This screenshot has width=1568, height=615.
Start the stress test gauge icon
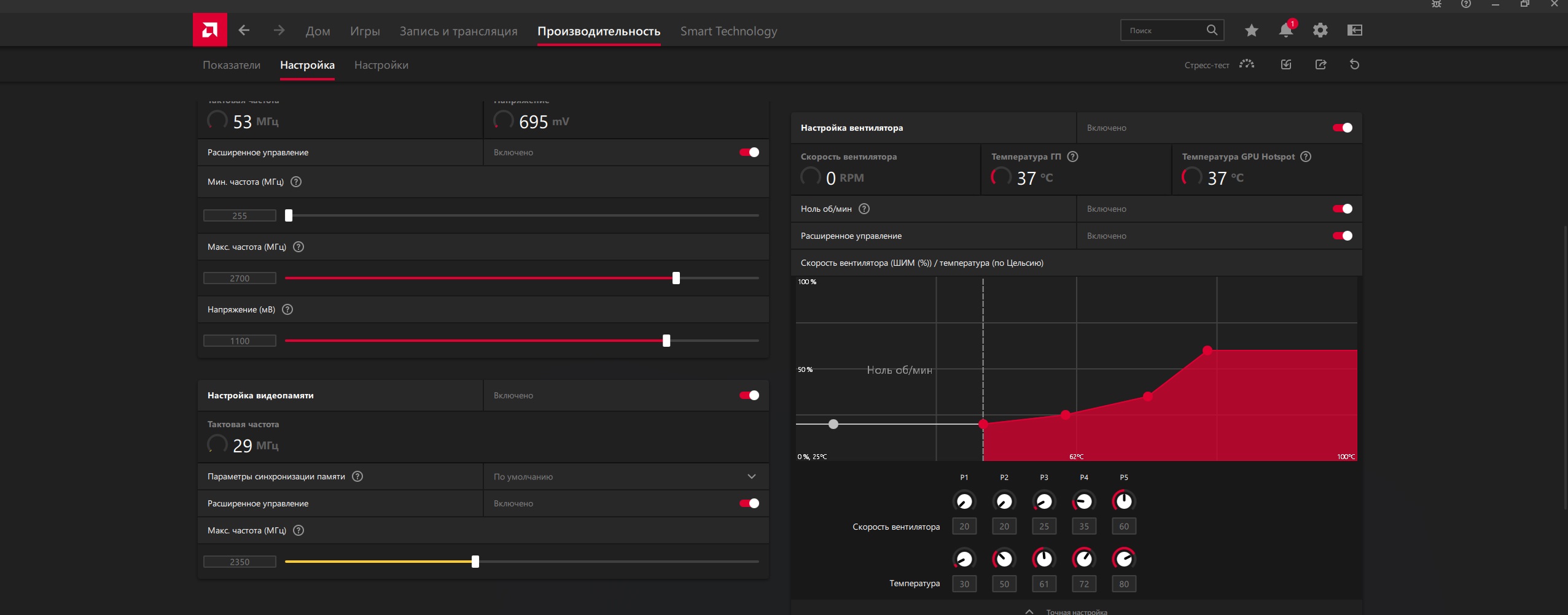1246,64
